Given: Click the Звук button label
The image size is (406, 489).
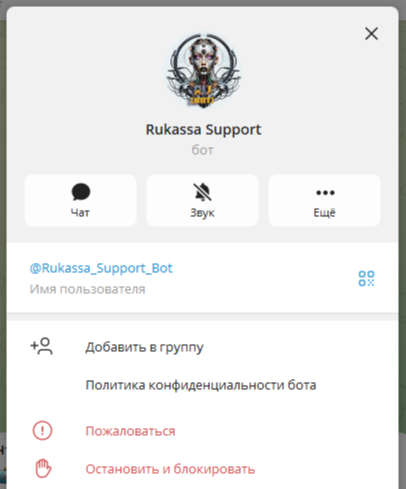Looking at the screenshot, I should pyautogui.click(x=202, y=213).
